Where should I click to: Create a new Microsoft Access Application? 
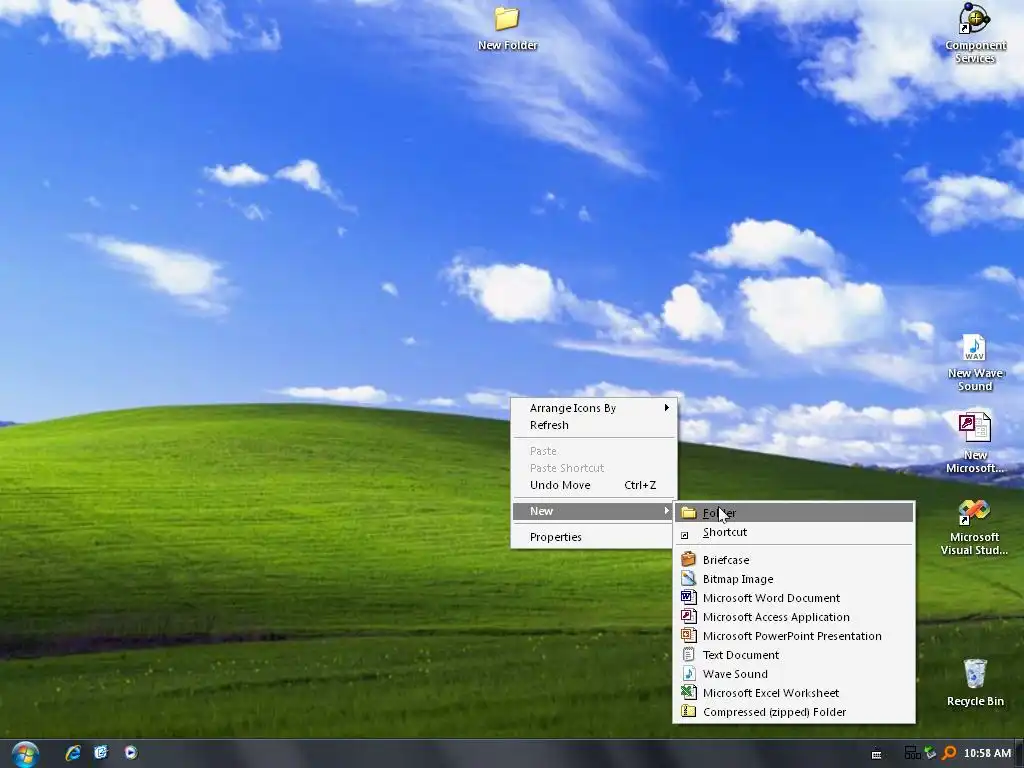794,617
